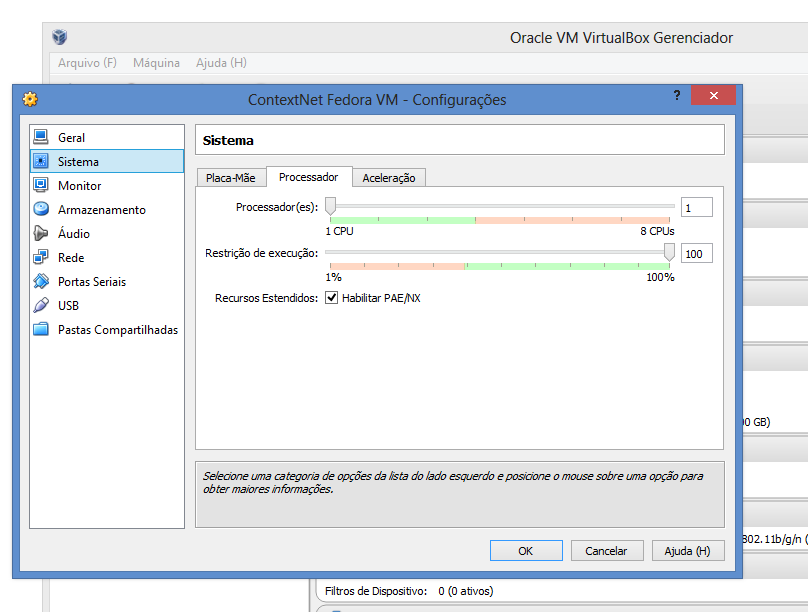Viewport: 808px width, 612px height.
Task: Open the USB settings icon
Action: [41, 305]
